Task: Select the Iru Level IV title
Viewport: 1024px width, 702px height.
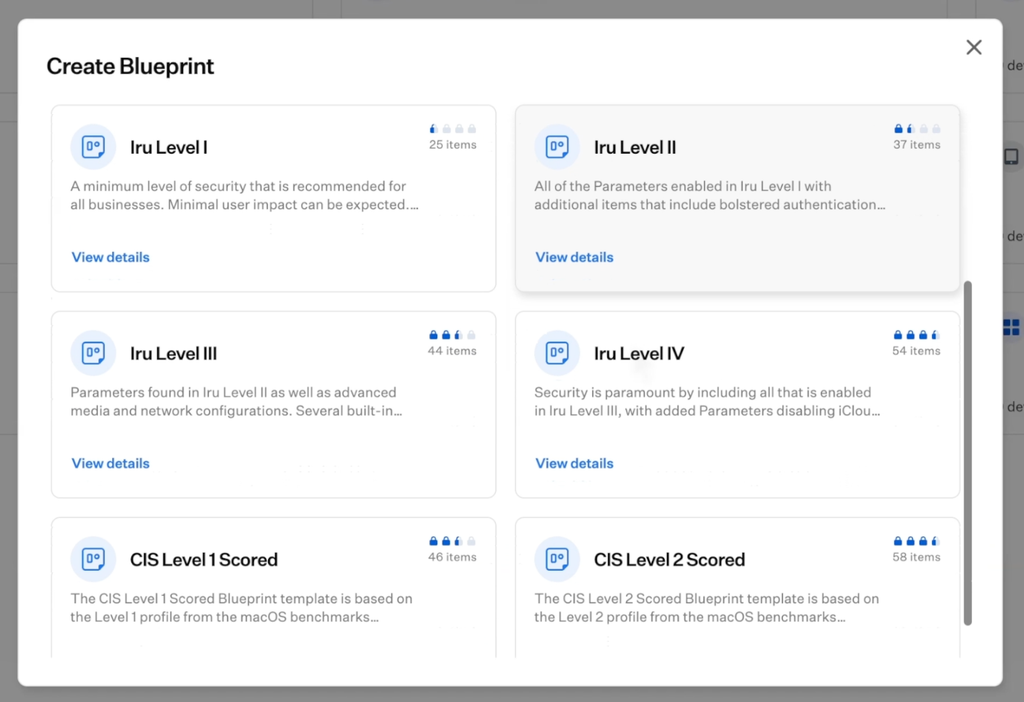Action: 639,354
